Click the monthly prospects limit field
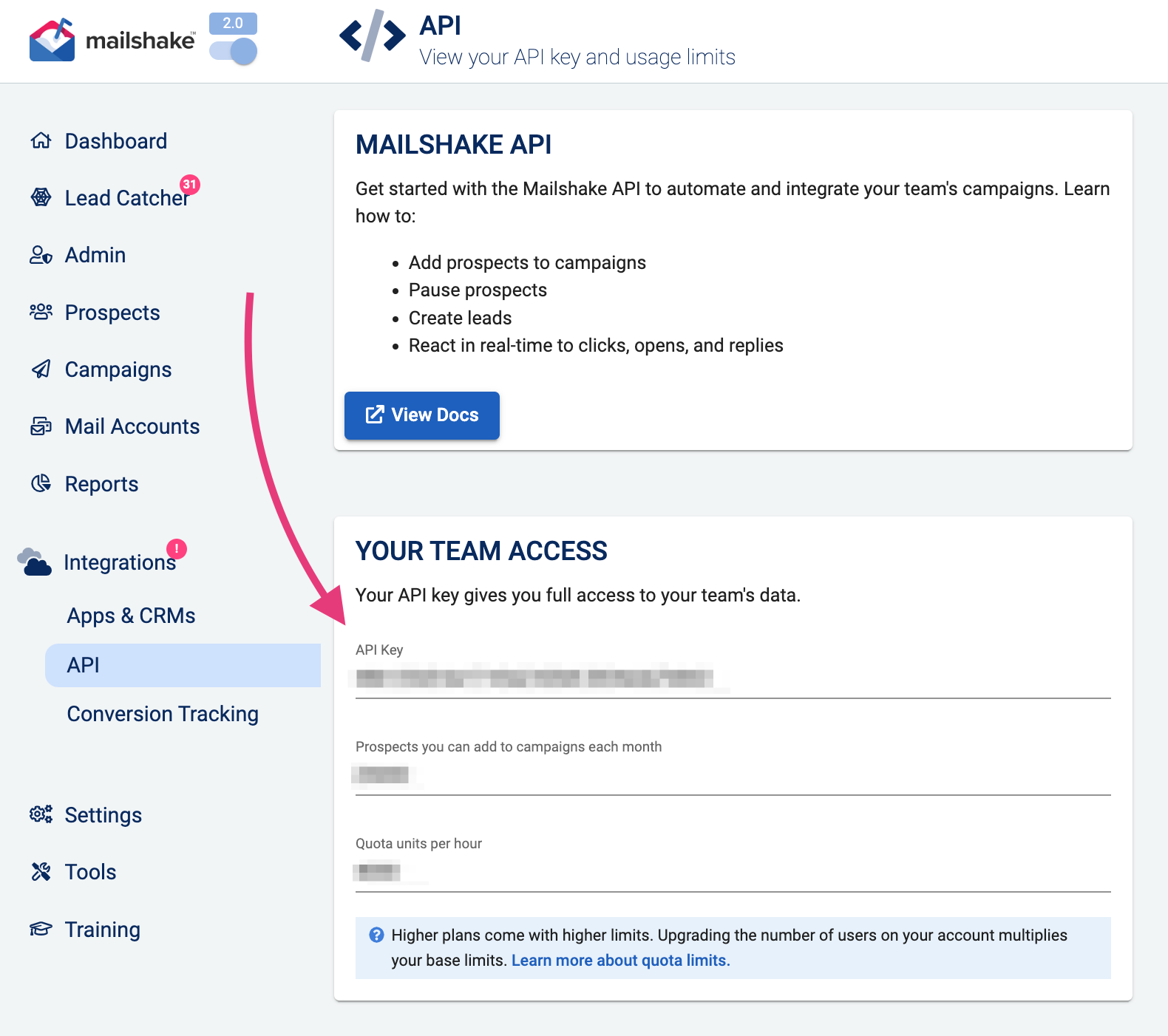1168x1036 pixels. click(x=733, y=775)
